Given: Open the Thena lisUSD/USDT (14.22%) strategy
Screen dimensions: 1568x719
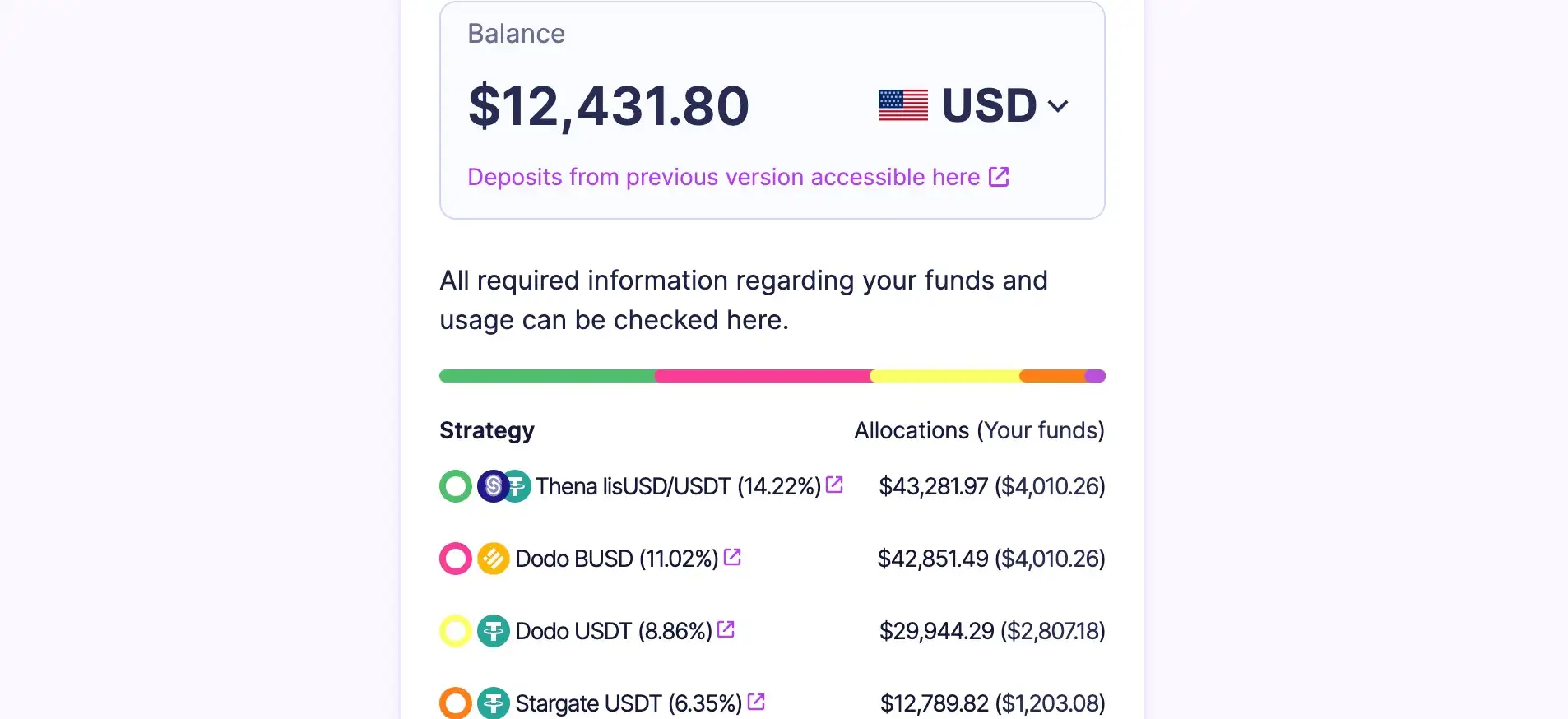Looking at the screenshot, I should pyautogui.click(x=678, y=486).
